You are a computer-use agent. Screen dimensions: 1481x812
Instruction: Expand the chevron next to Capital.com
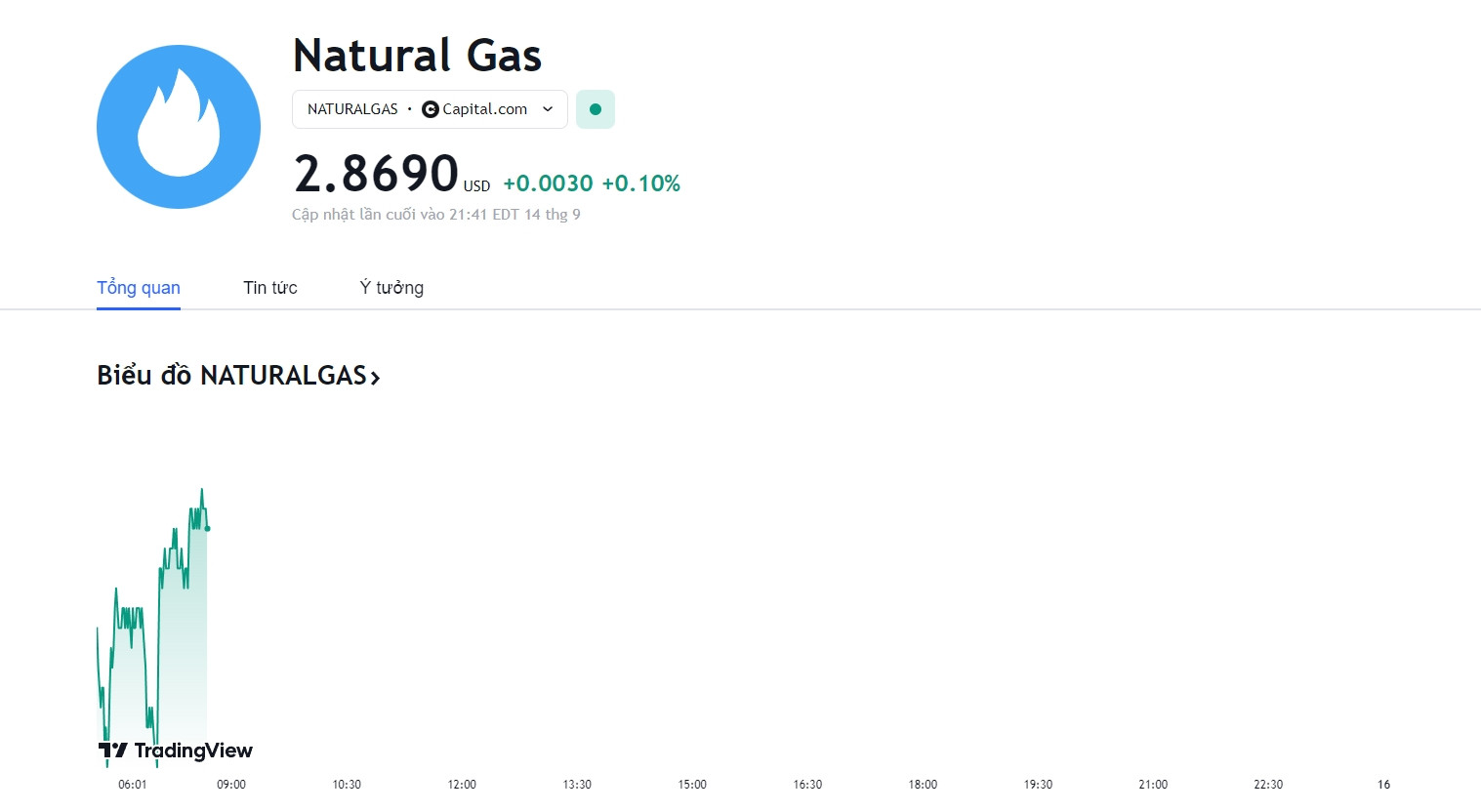[x=548, y=109]
